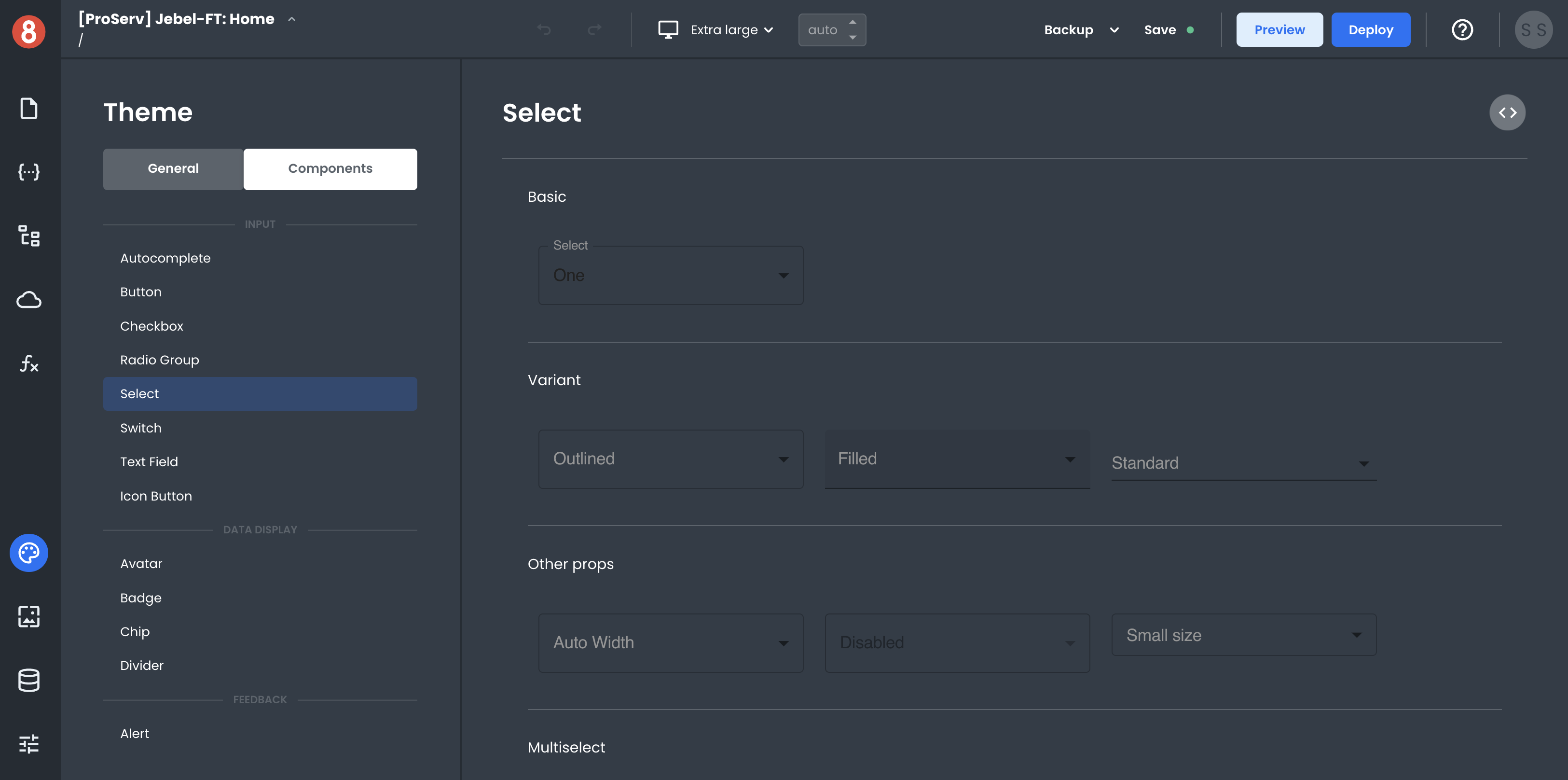1568x780 pixels.
Task: Open the Assets image icon
Action: coord(28,616)
